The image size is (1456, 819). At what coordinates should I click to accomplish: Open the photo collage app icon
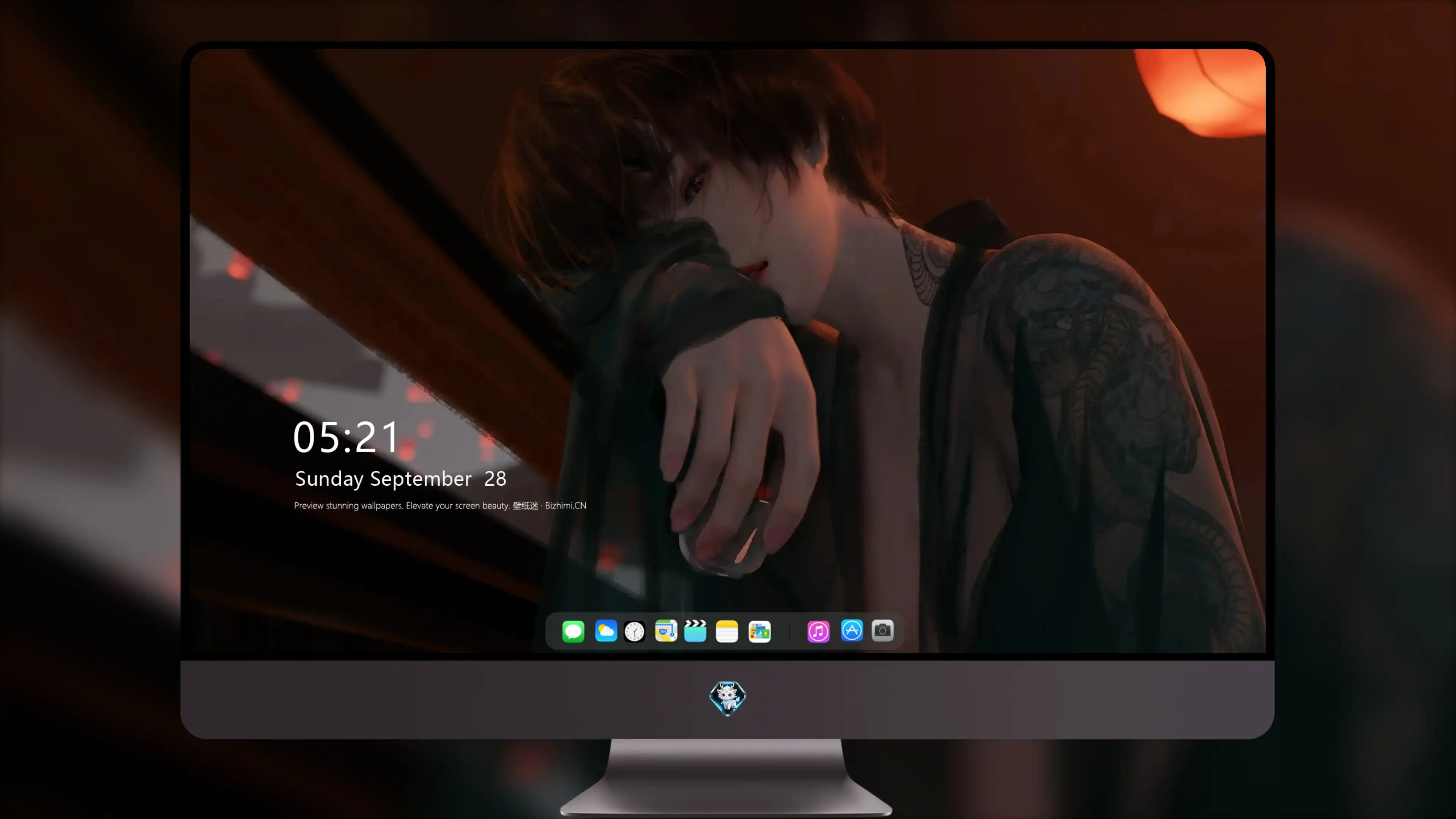coord(759,631)
